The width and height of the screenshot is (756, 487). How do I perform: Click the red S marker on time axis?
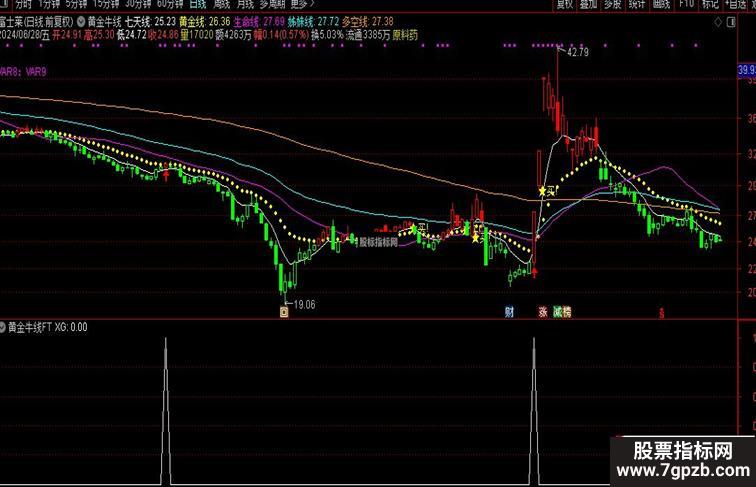click(x=662, y=313)
